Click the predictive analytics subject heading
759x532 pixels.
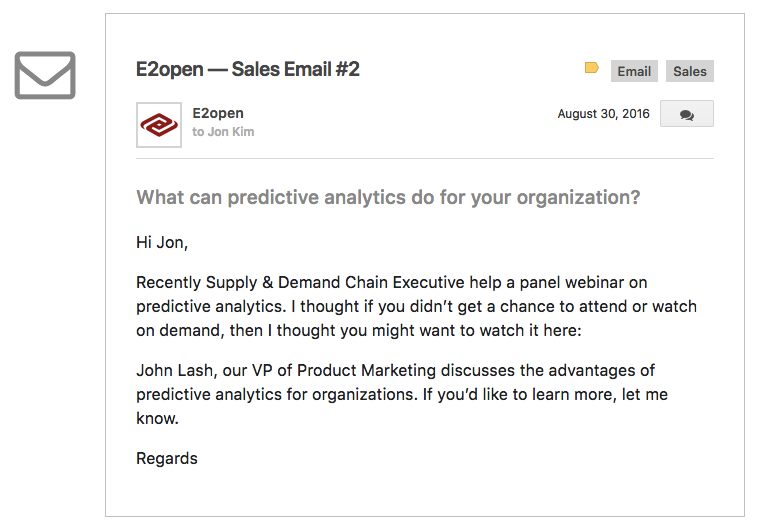tap(388, 198)
